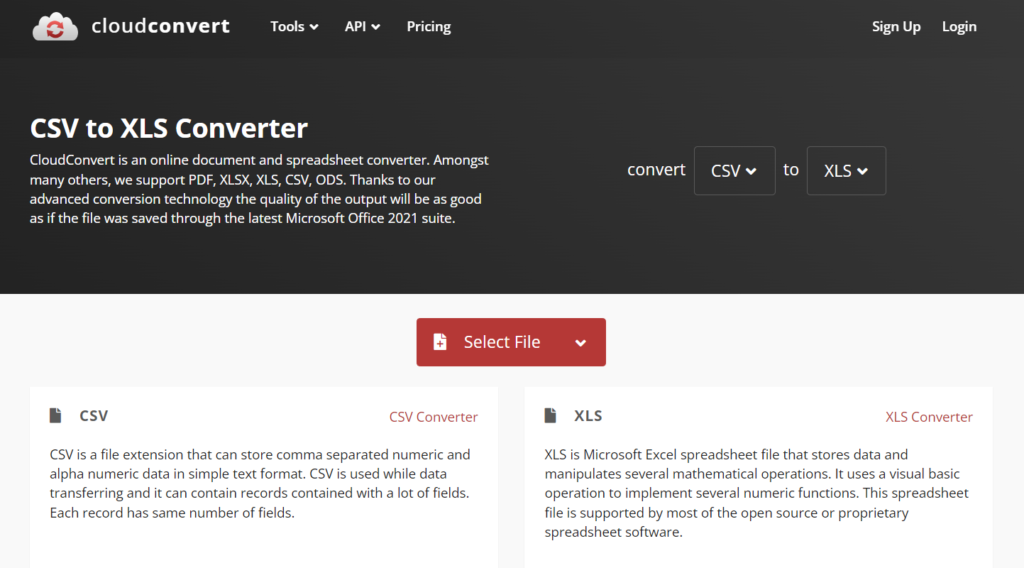Click the 'convert' label text
Viewport: 1024px width, 568px height.
tap(656, 170)
